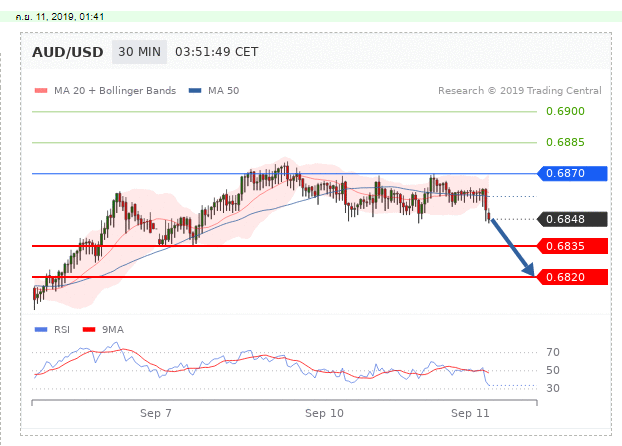
Task: Click the red 0.6835 support tag
Action: coord(572,246)
